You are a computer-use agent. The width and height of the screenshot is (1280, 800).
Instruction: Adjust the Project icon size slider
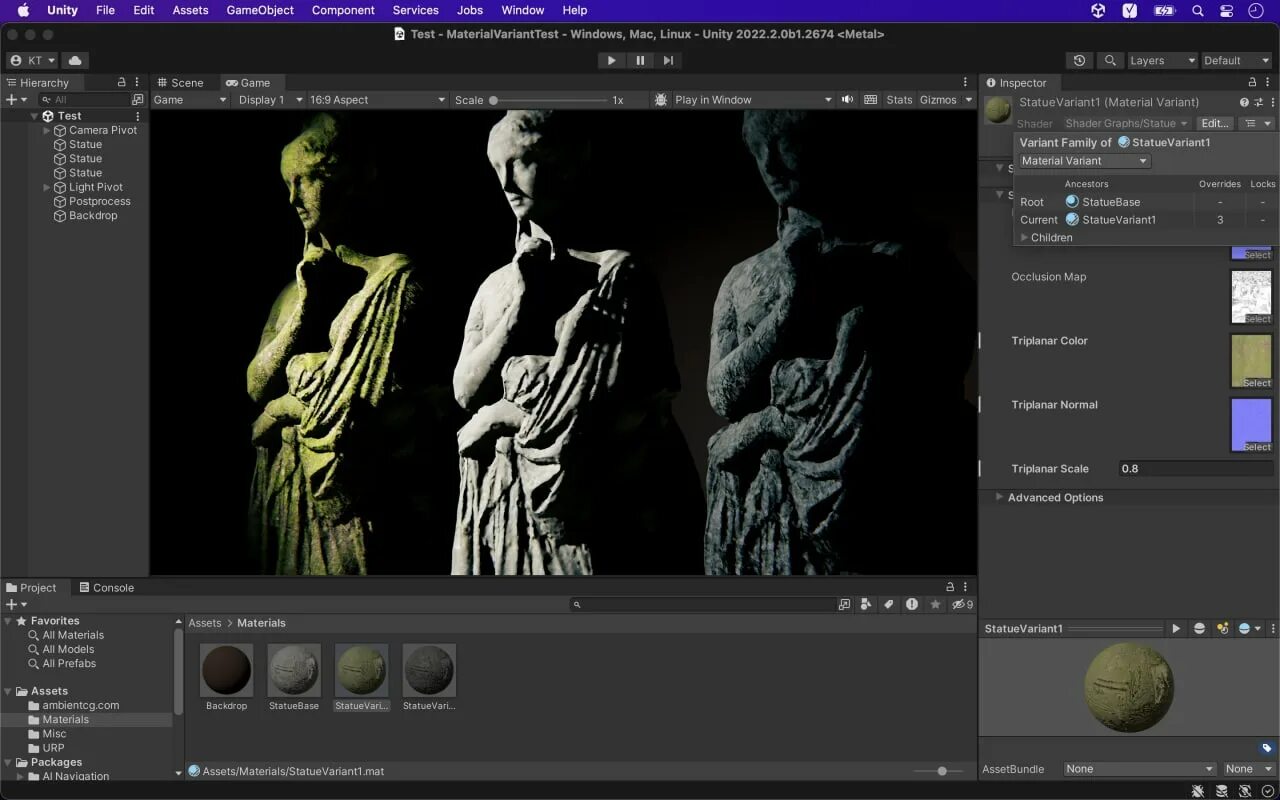point(938,771)
